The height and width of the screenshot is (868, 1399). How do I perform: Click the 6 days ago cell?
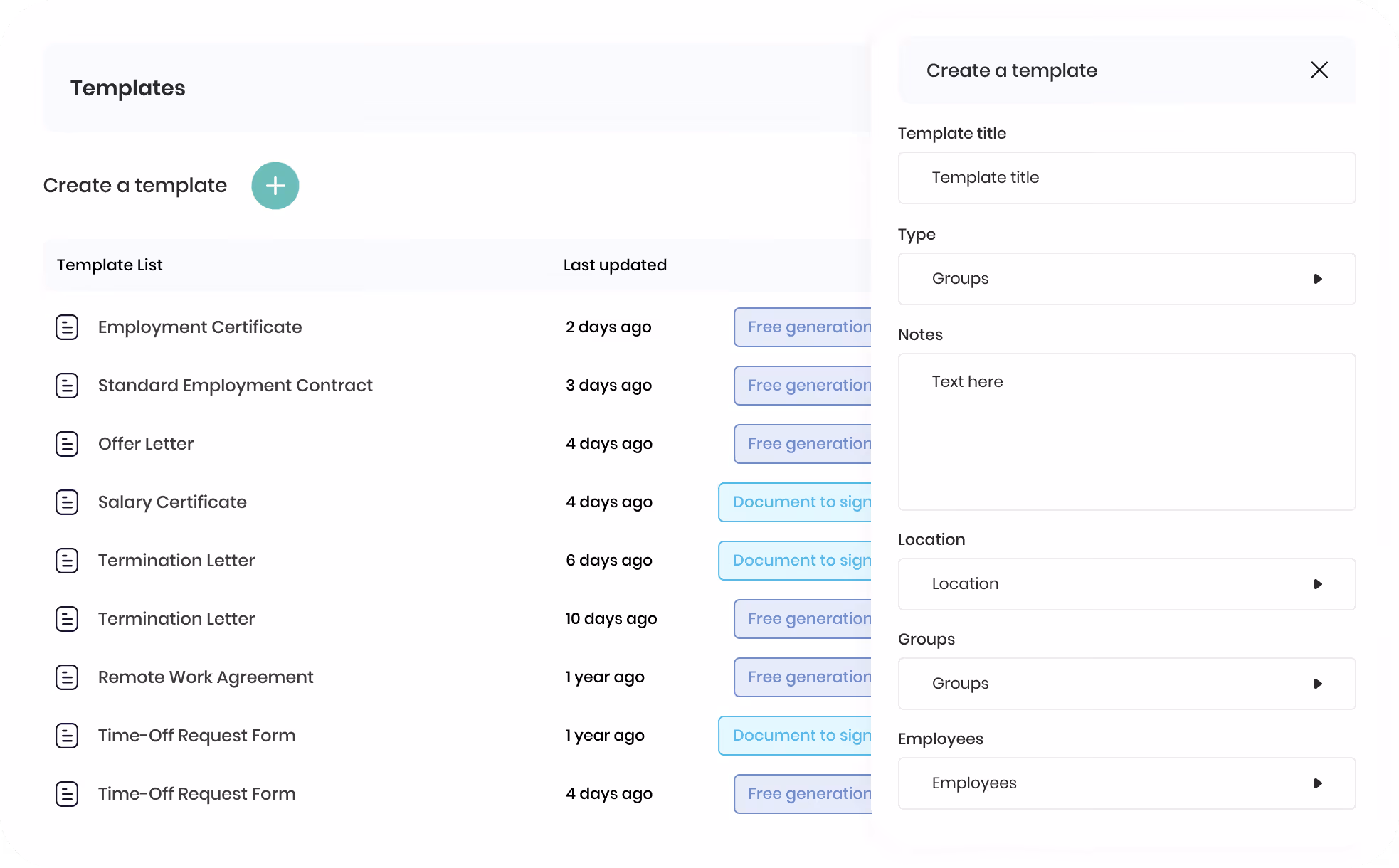click(x=609, y=561)
